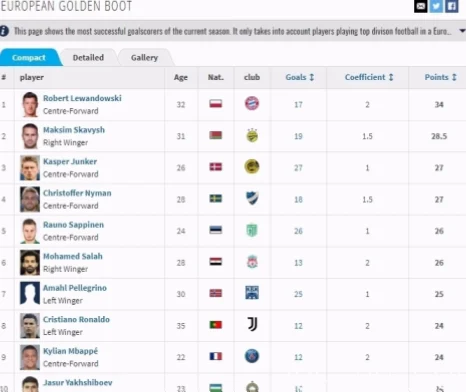Click the 'Nat.' column header

coord(216,77)
